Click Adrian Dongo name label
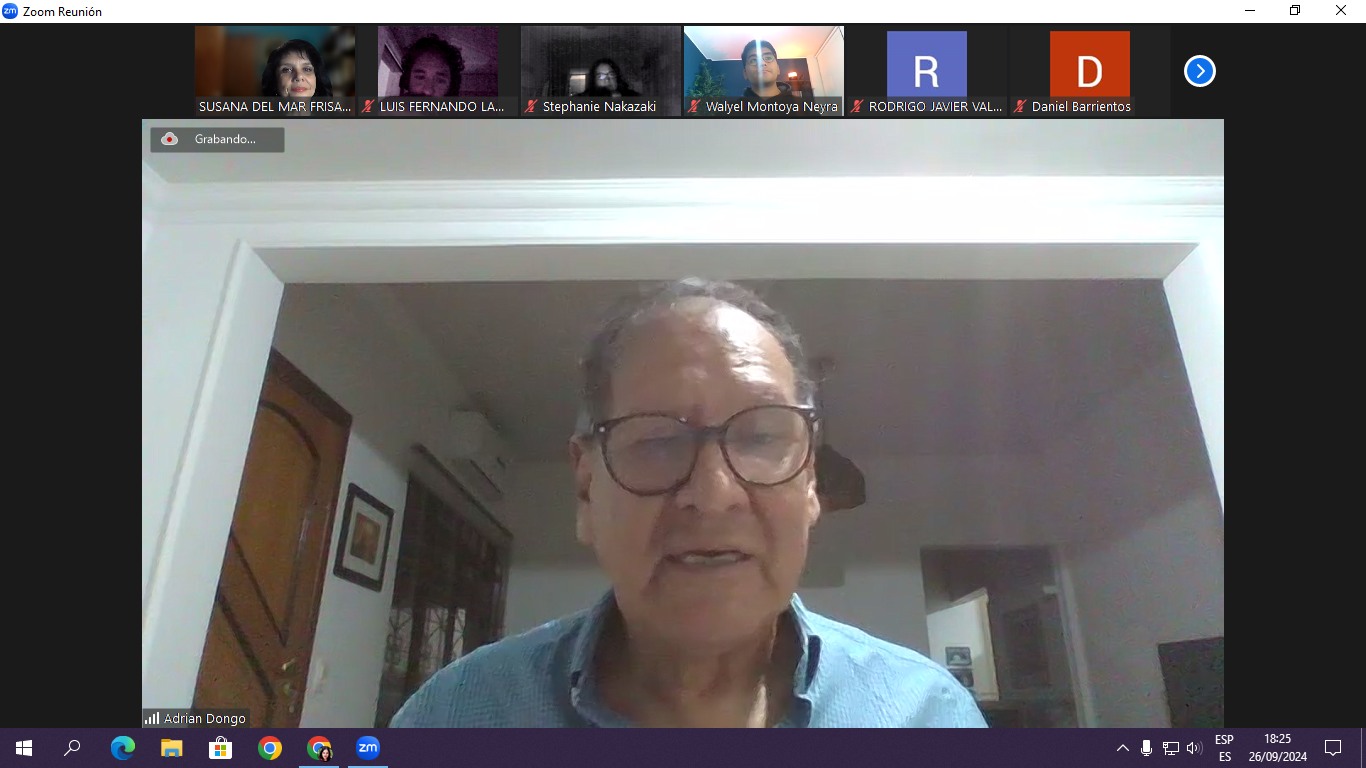The height and width of the screenshot is (768, 1366). pyautogui.click(x=205, y=718)
